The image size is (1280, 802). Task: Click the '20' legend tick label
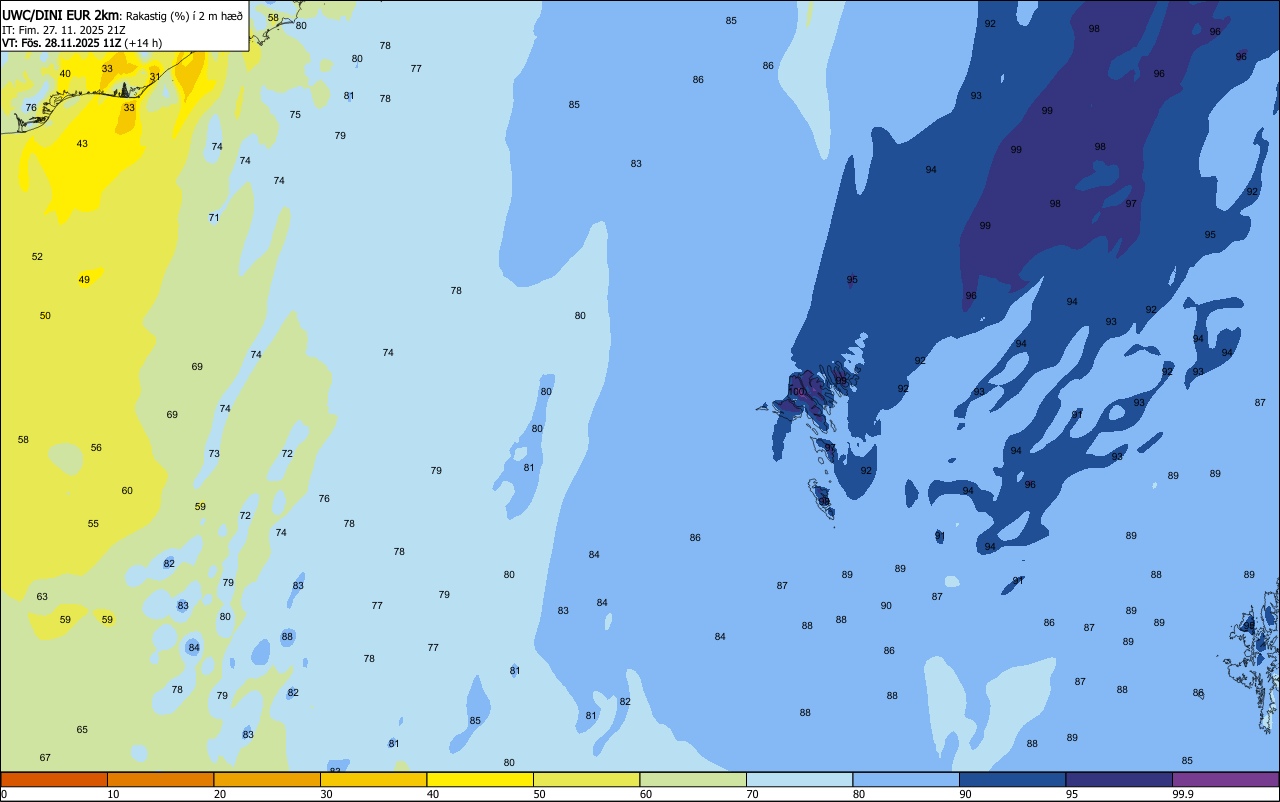click(x=219, y=794)
